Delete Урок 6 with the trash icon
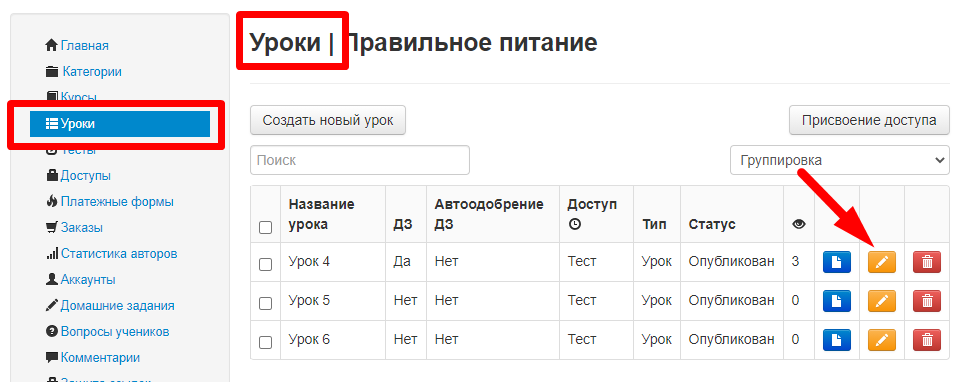The image size is (964, 382). [927, 340]
